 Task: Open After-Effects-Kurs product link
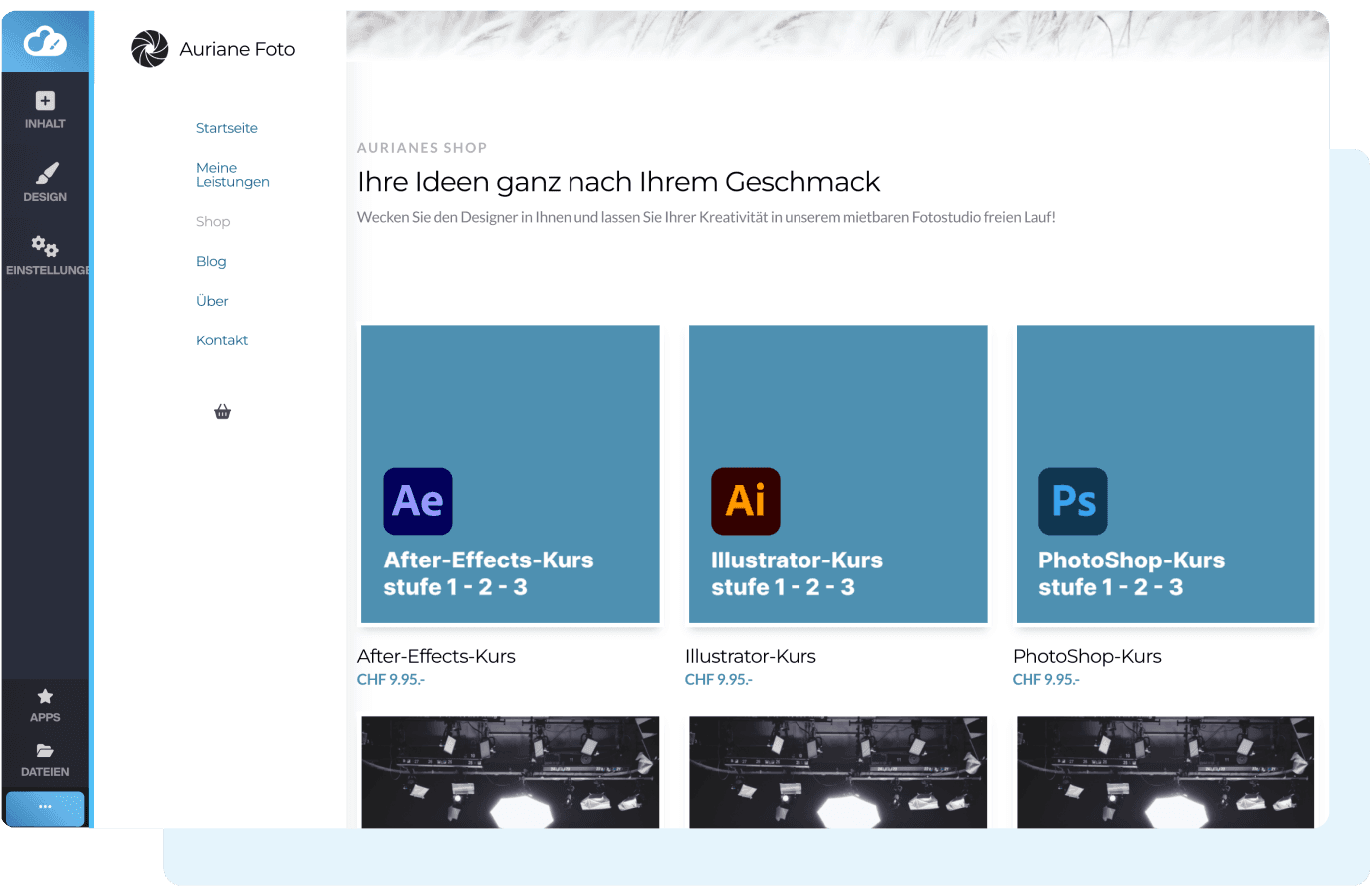[436, 656]
